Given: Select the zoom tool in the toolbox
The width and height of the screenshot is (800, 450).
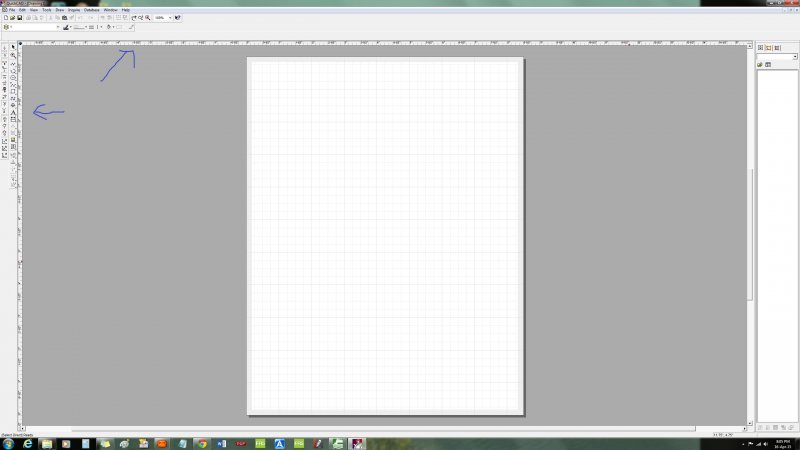Looking at the screenshot, I should [13, 55].
